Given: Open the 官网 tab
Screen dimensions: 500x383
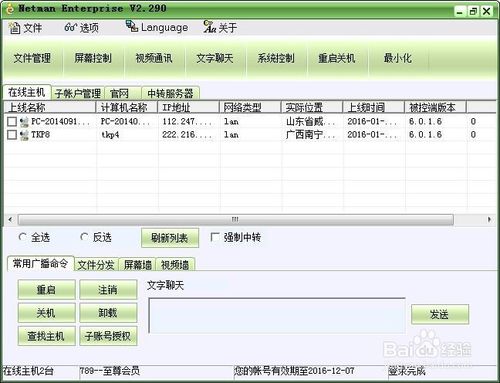Looking at the screenshot, I should tap(123, 93).
